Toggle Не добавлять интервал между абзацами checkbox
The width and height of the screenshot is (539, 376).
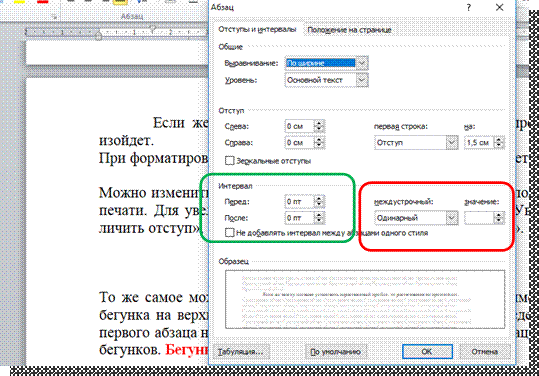[x=229, y=233]
